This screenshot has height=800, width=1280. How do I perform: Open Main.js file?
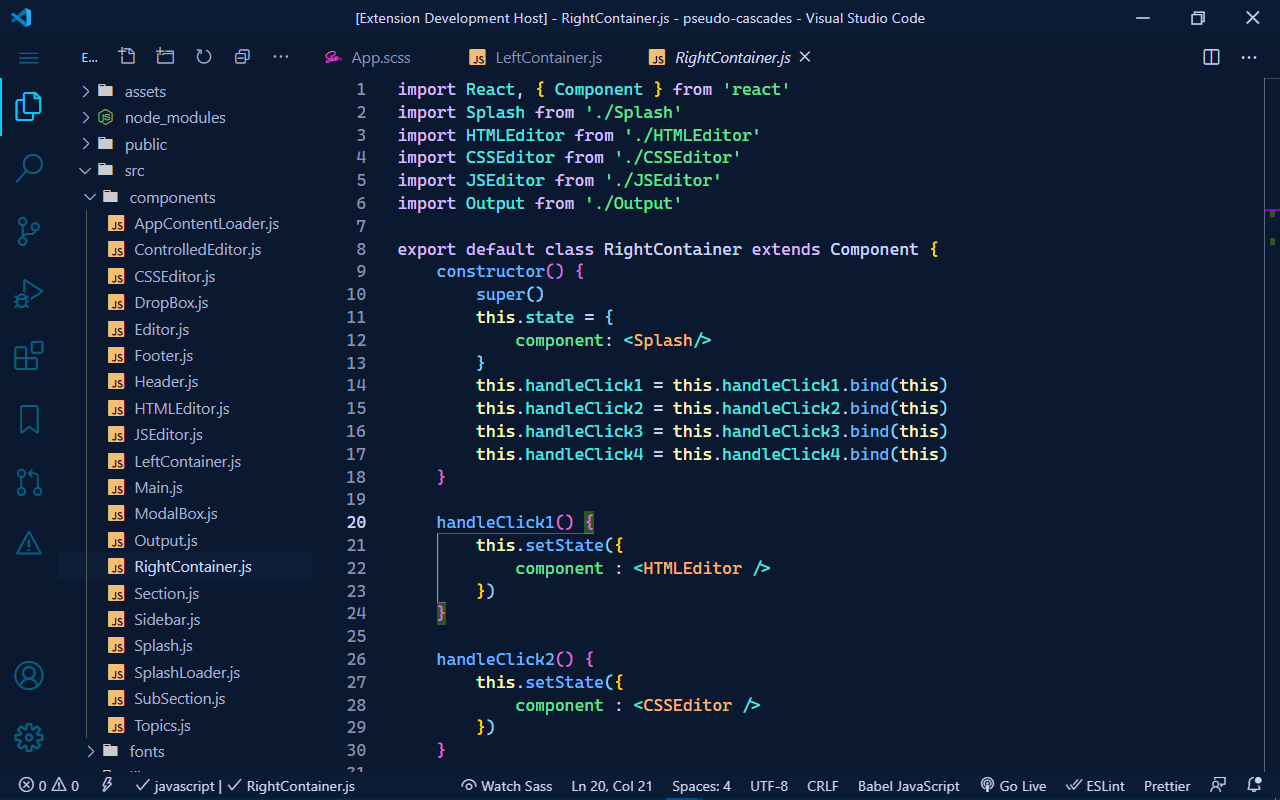[158, 487]
